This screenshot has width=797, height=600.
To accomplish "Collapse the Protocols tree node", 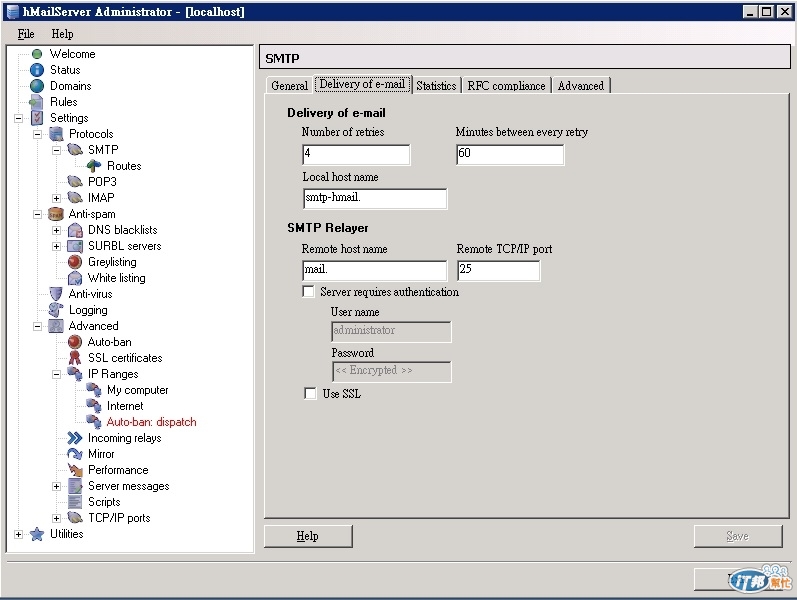I will 38,135.
